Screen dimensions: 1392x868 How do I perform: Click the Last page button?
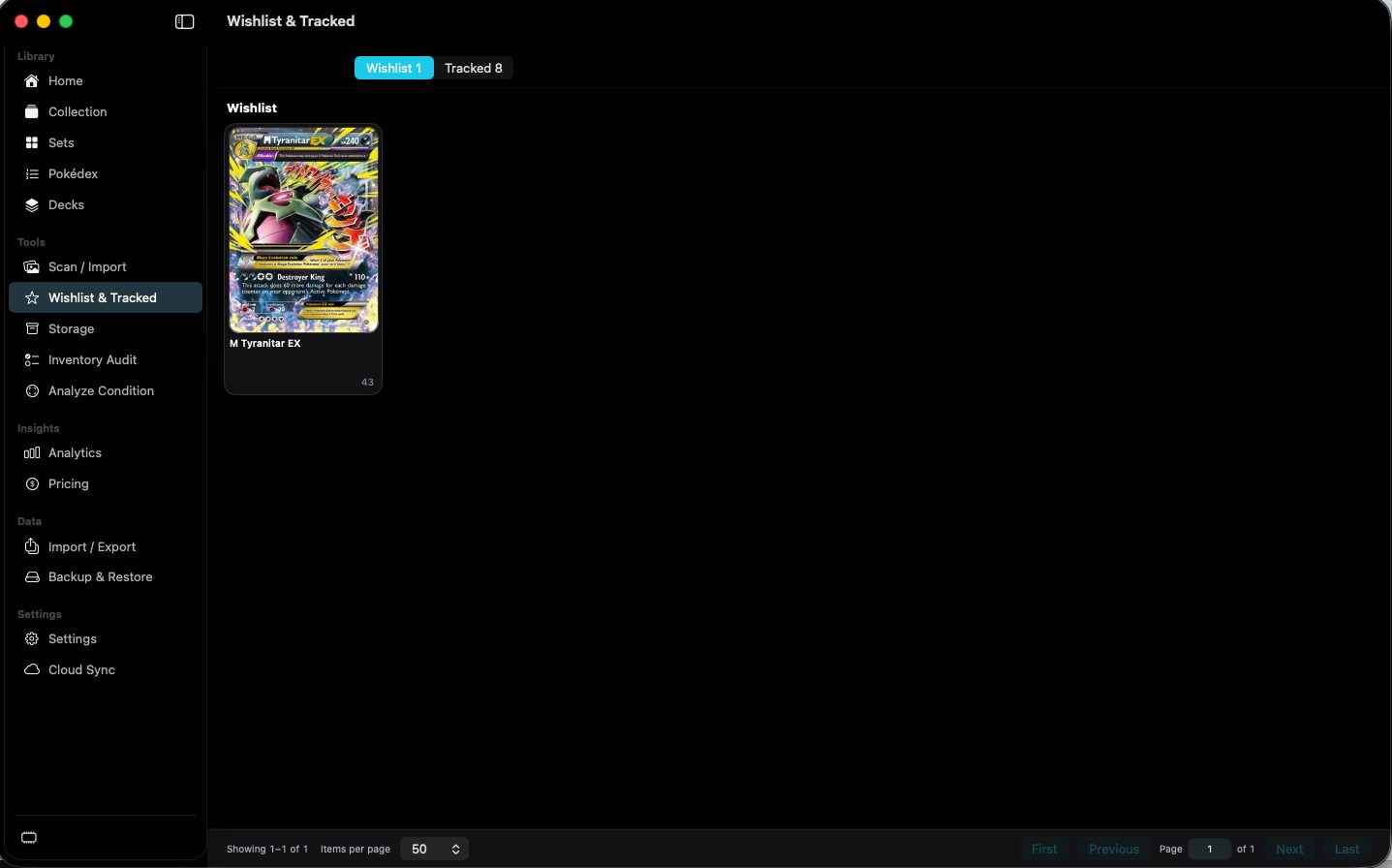pos(1346,849)
